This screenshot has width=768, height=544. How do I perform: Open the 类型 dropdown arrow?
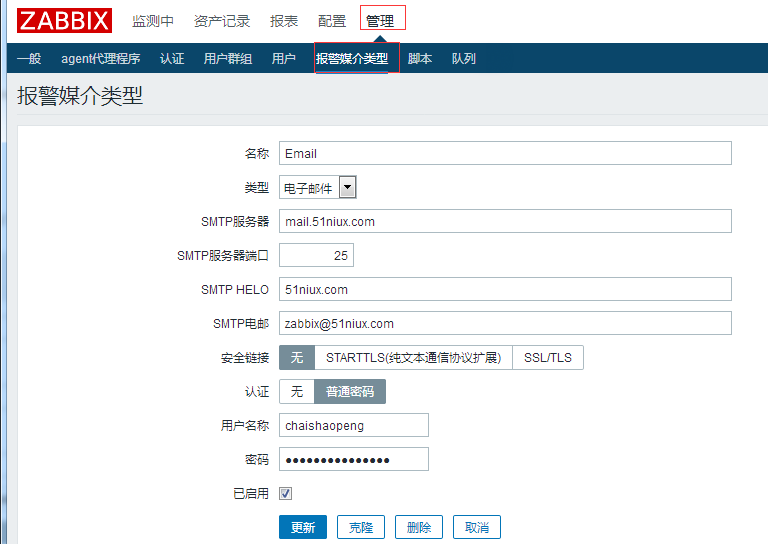tap(347, 187)
